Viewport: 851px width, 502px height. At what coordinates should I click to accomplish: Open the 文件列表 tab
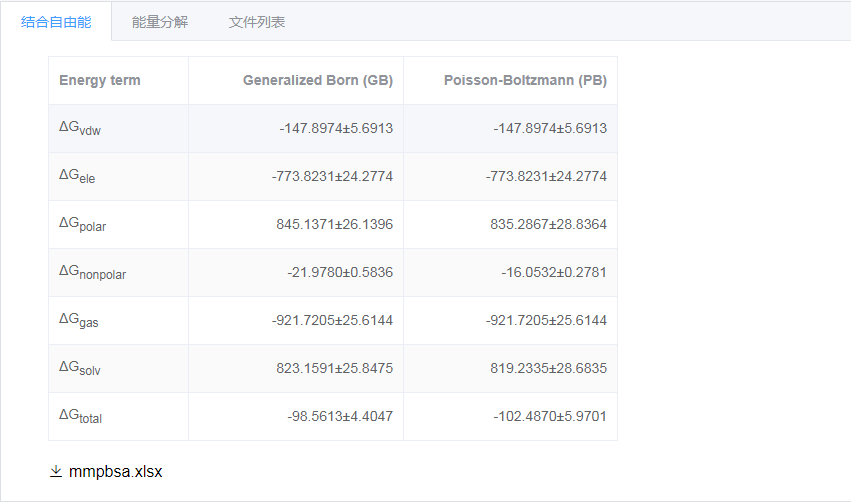[257, 21]
